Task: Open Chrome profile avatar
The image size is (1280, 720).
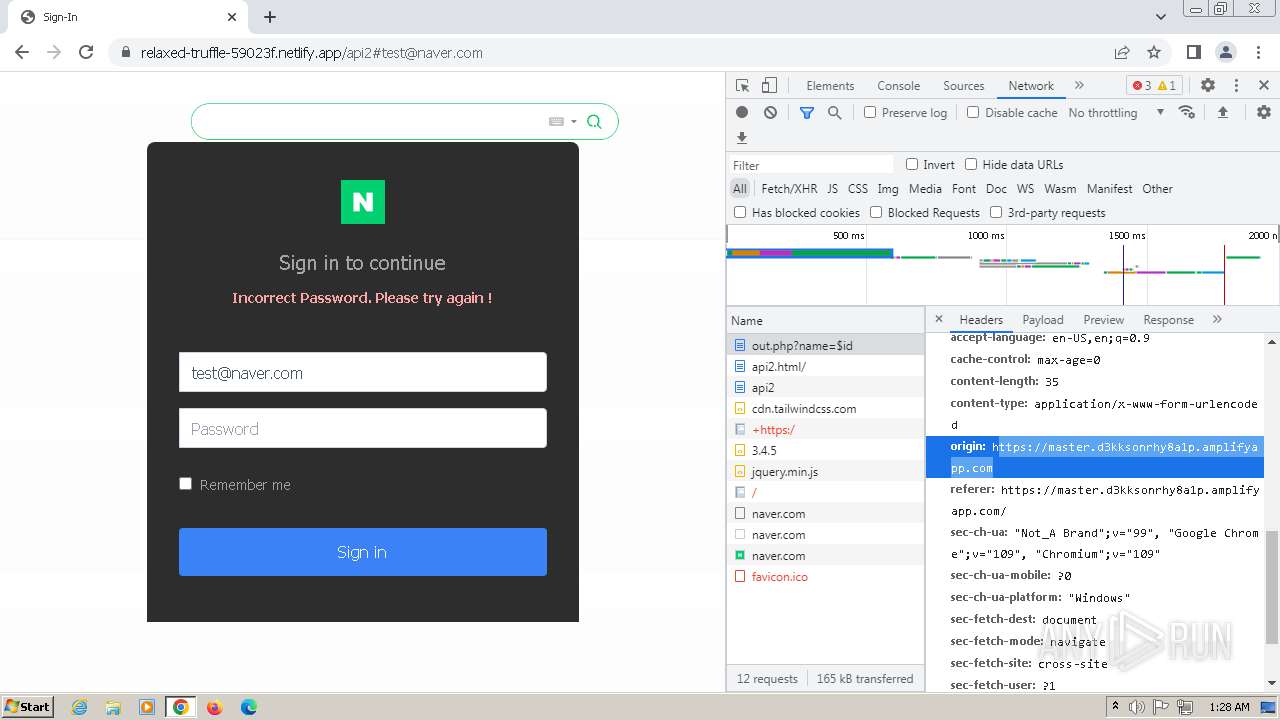Action: click(1226, 52)
